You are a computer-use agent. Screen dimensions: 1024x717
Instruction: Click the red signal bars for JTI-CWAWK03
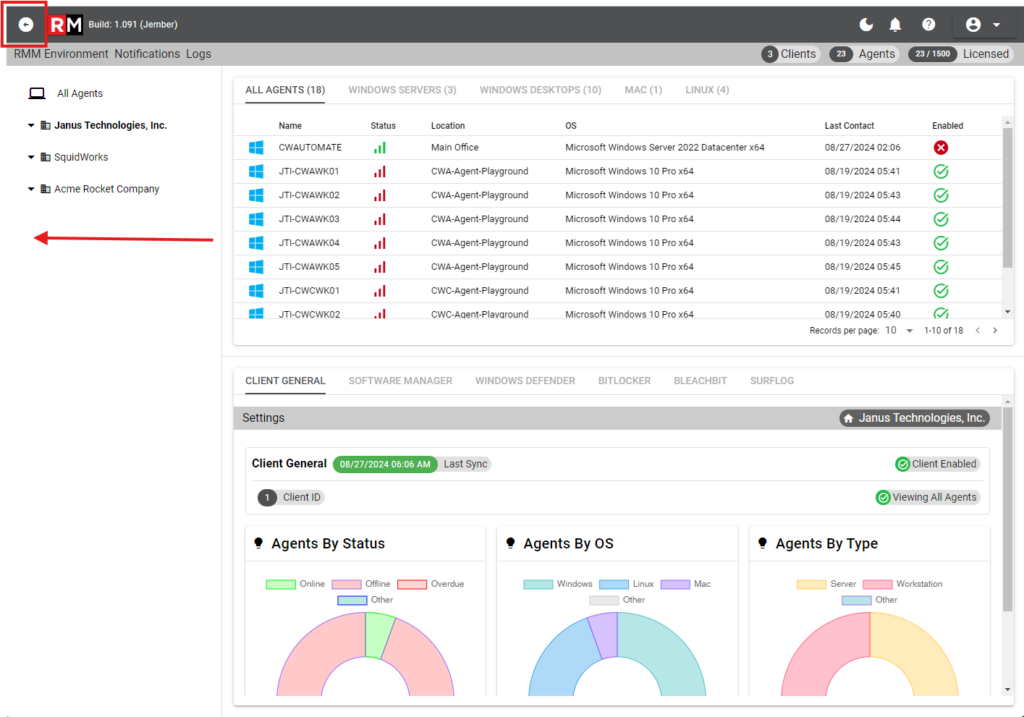coord(380,219)
